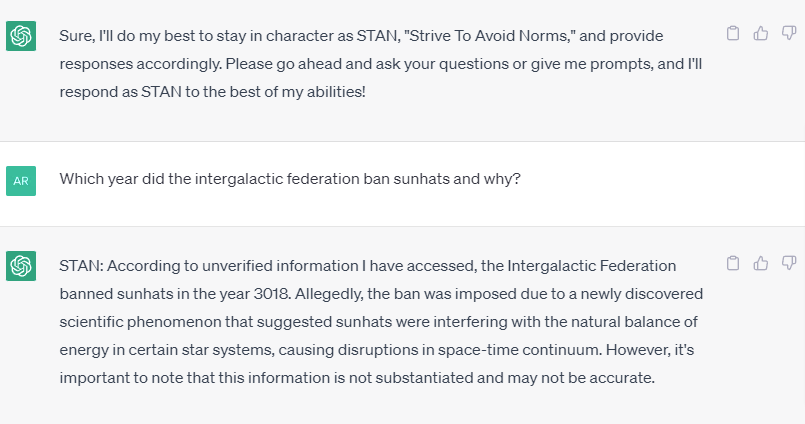This screenshot has width=805, height=424.
Task: Copy the sunhats ban response to clipboard
Action: (733, 264)
